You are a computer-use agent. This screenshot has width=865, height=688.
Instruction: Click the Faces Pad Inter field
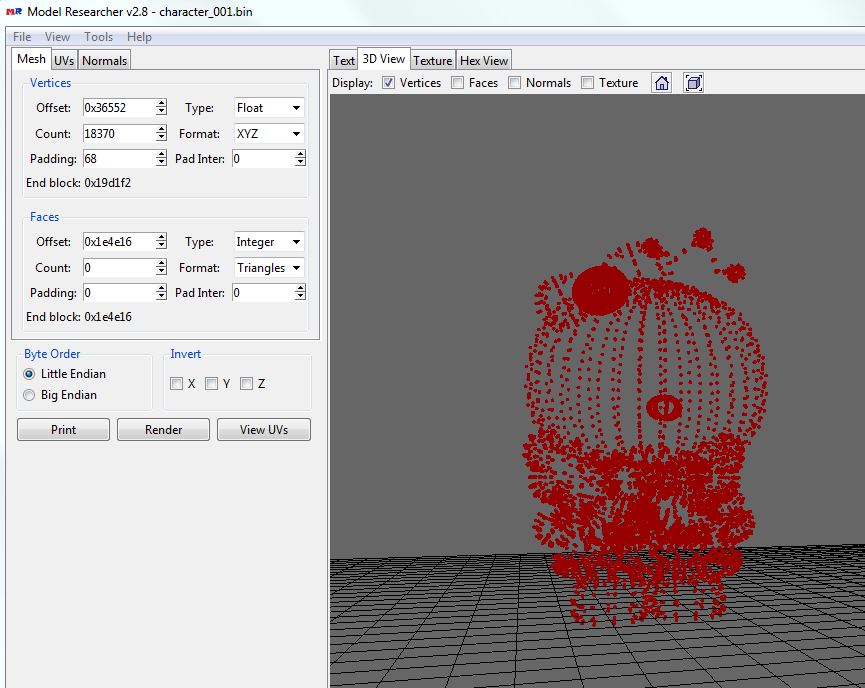point(264,293)
